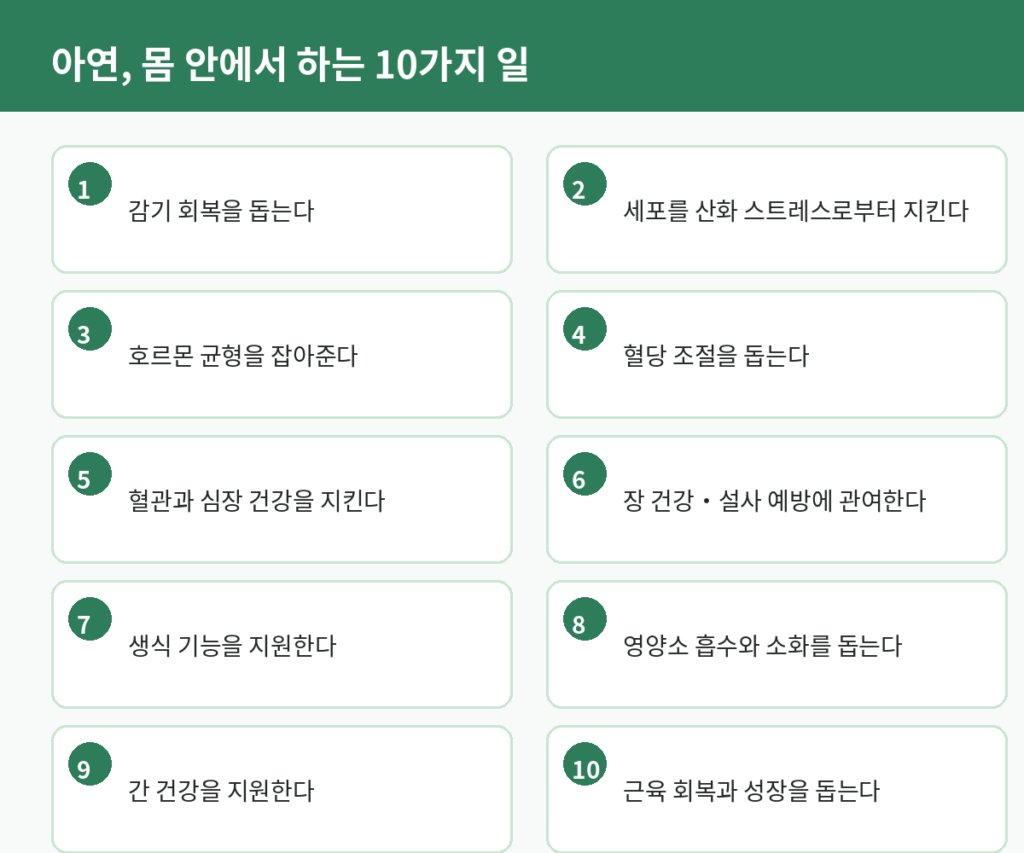Image resolution: width=1024 pixels, height=853 pixels.
Task: Click the green number 5 badge
Action: 89,474
